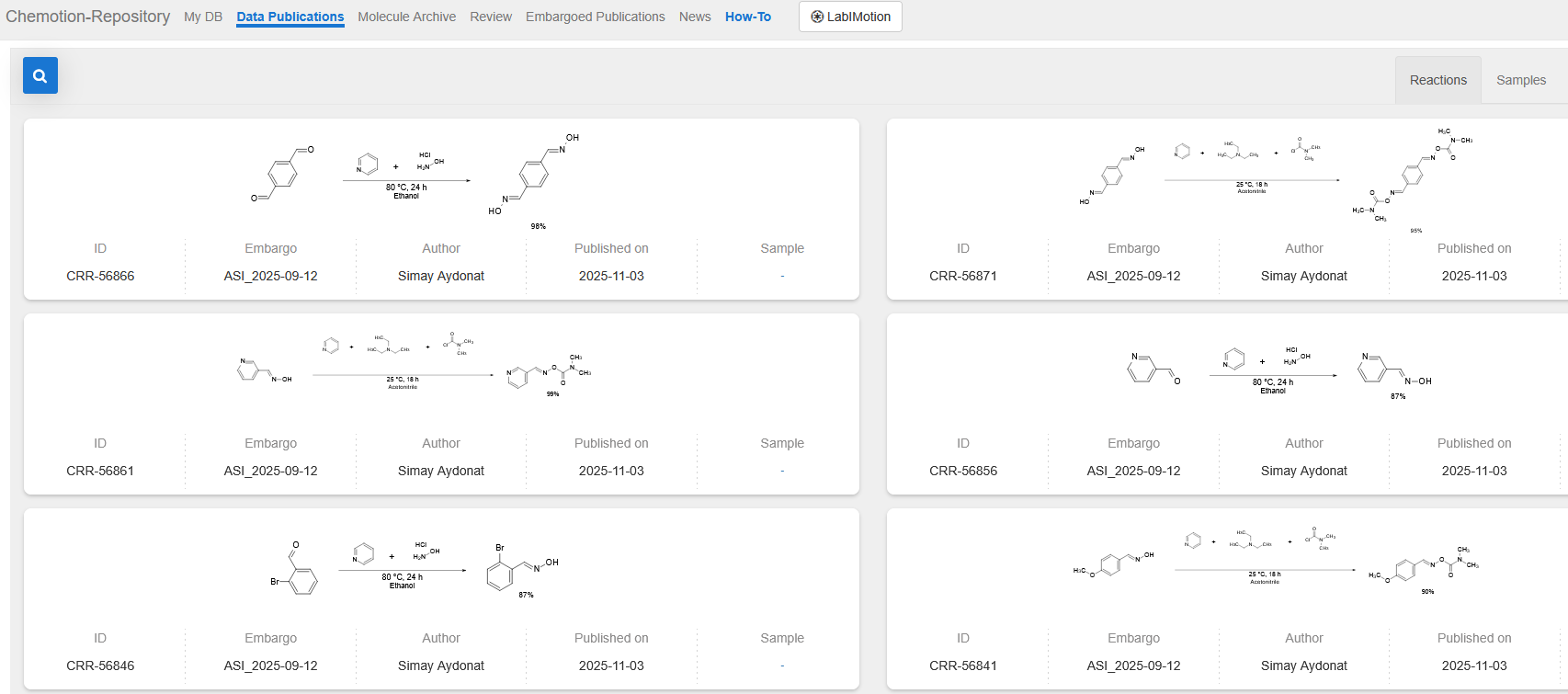Image resolution: width=1568 pixels, height=694 pixels.
Task: Open reaction scheme thumbnail for CRR-56861
Action: click(414, 366)
